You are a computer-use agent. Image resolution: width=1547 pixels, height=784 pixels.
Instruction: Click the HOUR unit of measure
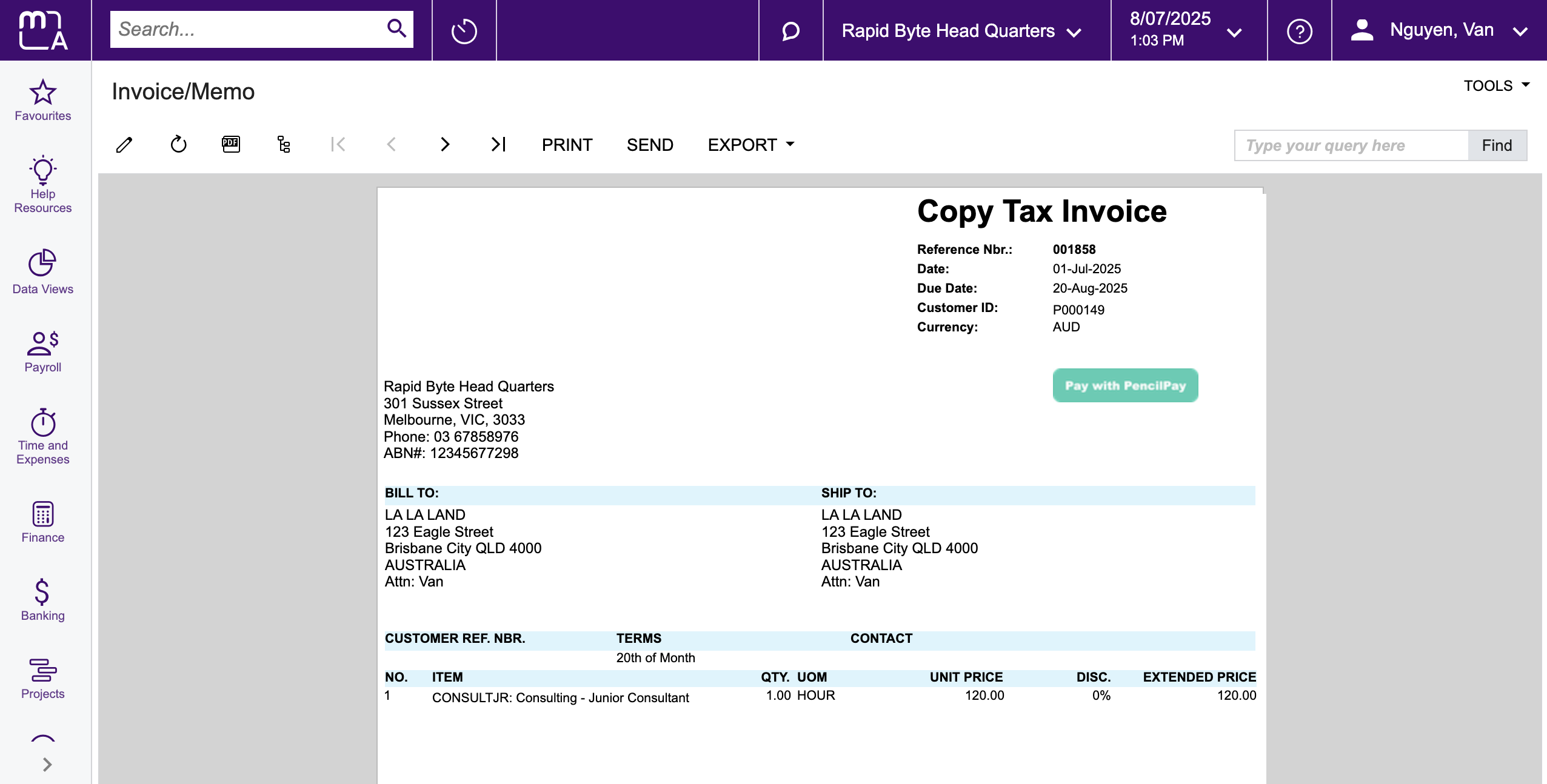[816, 696]
